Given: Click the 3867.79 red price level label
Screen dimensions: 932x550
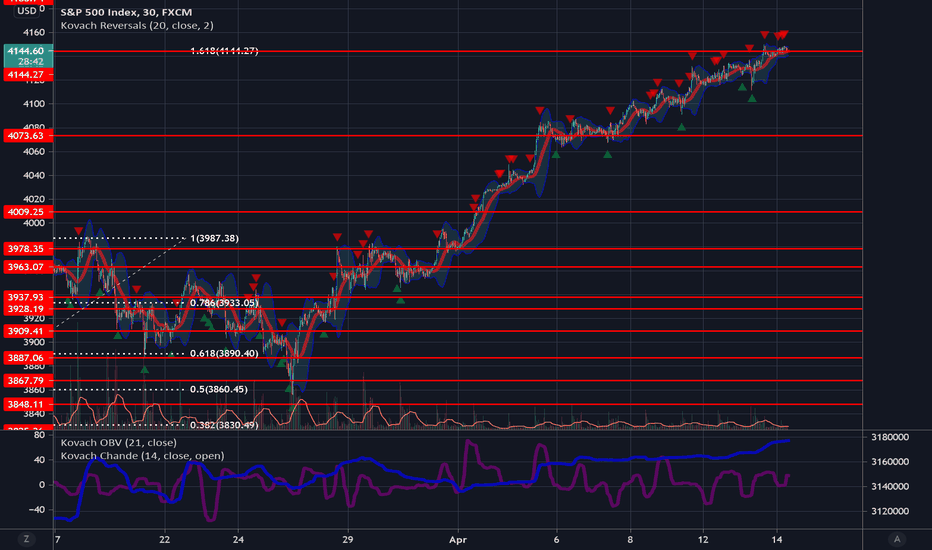Looking at the screenshot, I should 28,381.
